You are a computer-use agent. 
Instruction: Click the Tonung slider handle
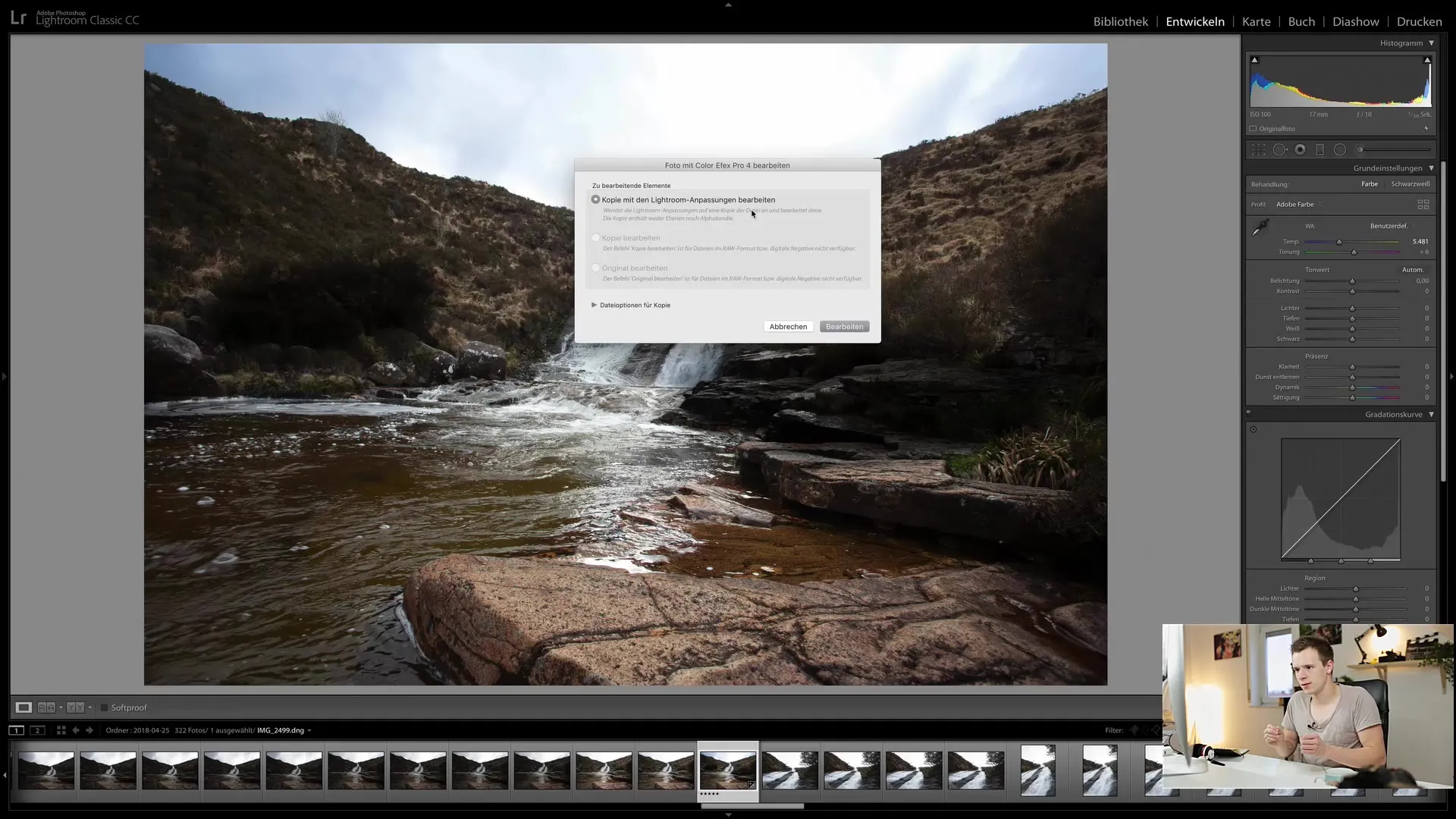tap(1354, 252)
